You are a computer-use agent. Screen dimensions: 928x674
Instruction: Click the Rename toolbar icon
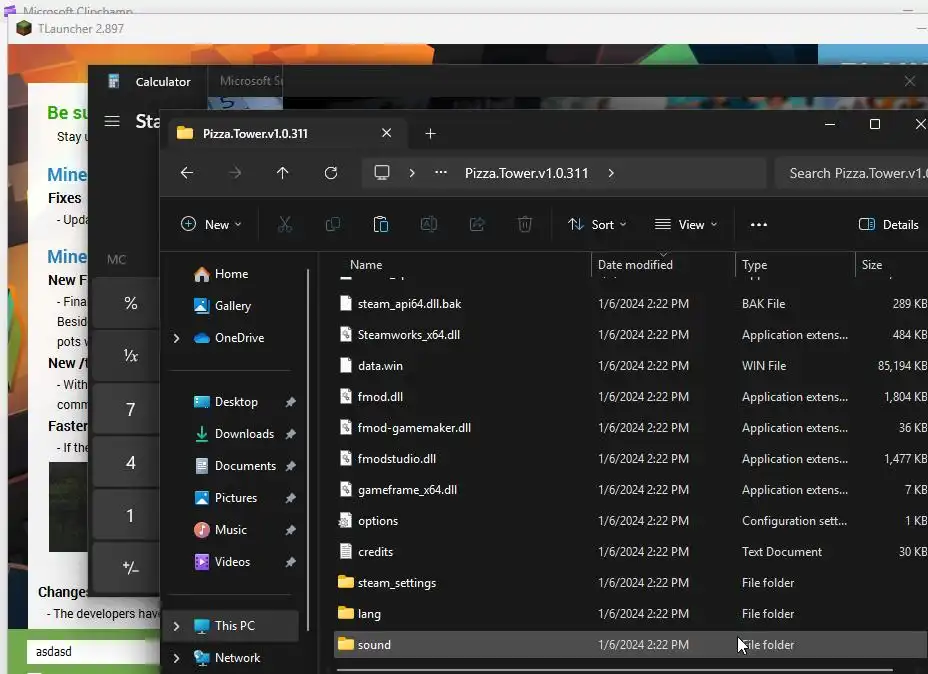(428, 224)
